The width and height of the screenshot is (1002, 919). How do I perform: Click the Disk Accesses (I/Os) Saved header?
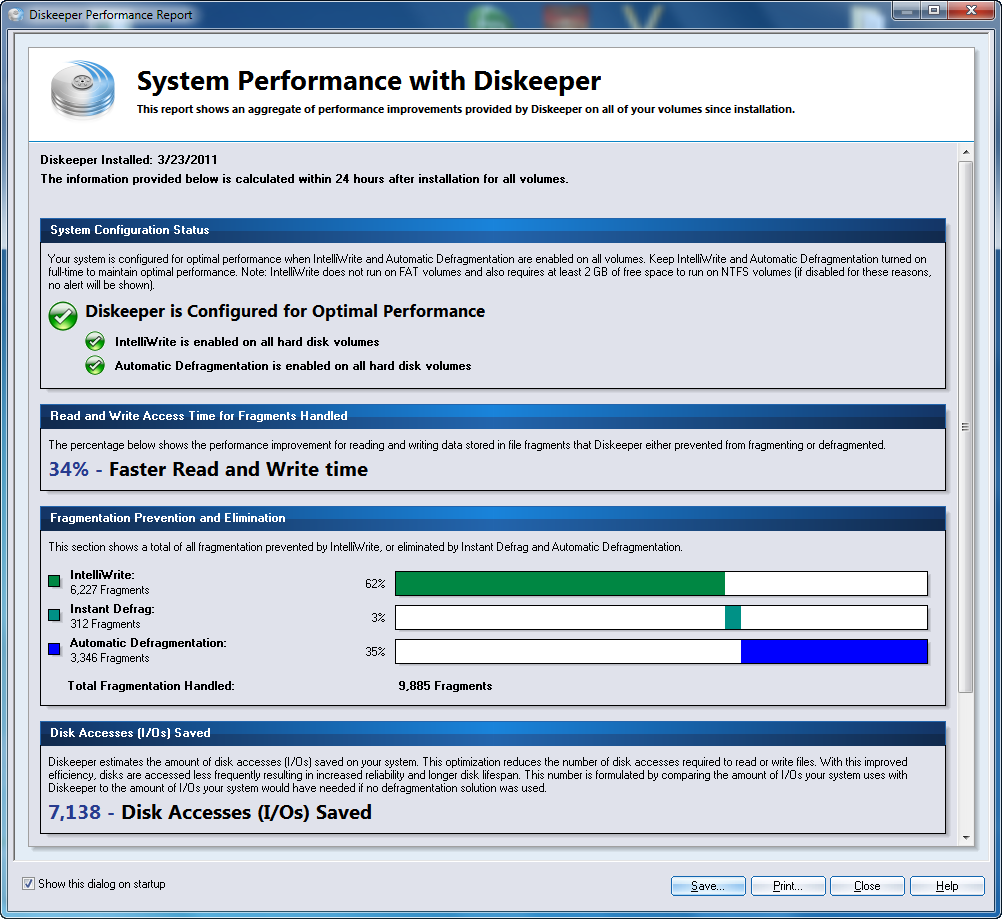pyautogui.click(x=493, y=733)
